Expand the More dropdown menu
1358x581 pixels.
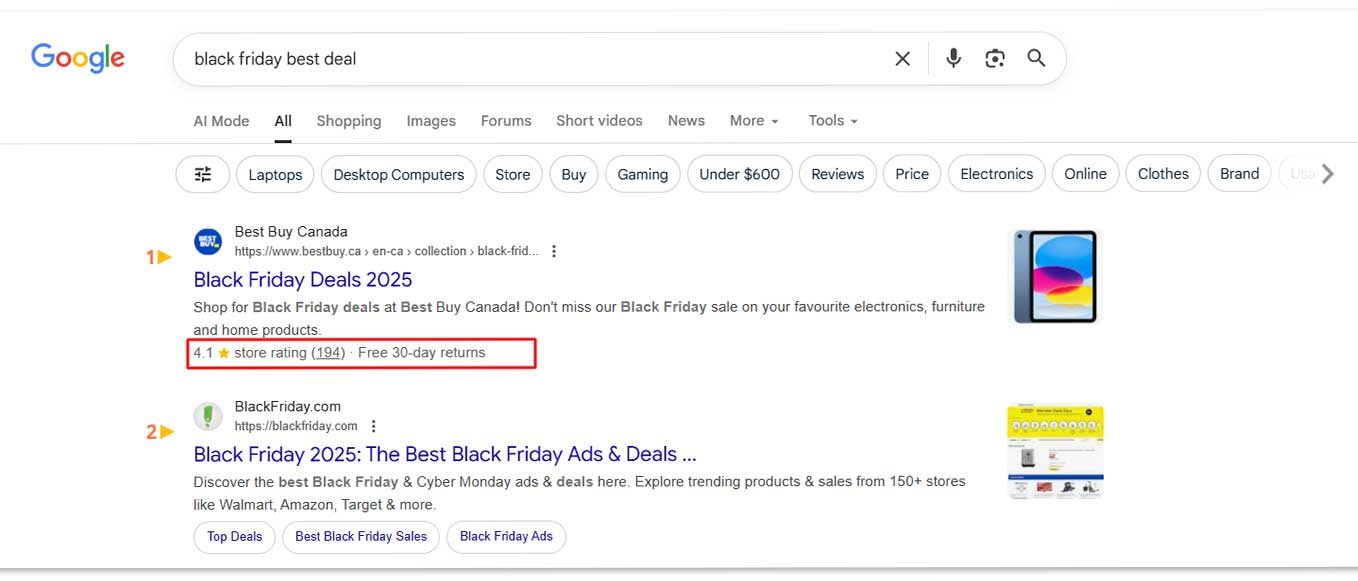point(753,121)
